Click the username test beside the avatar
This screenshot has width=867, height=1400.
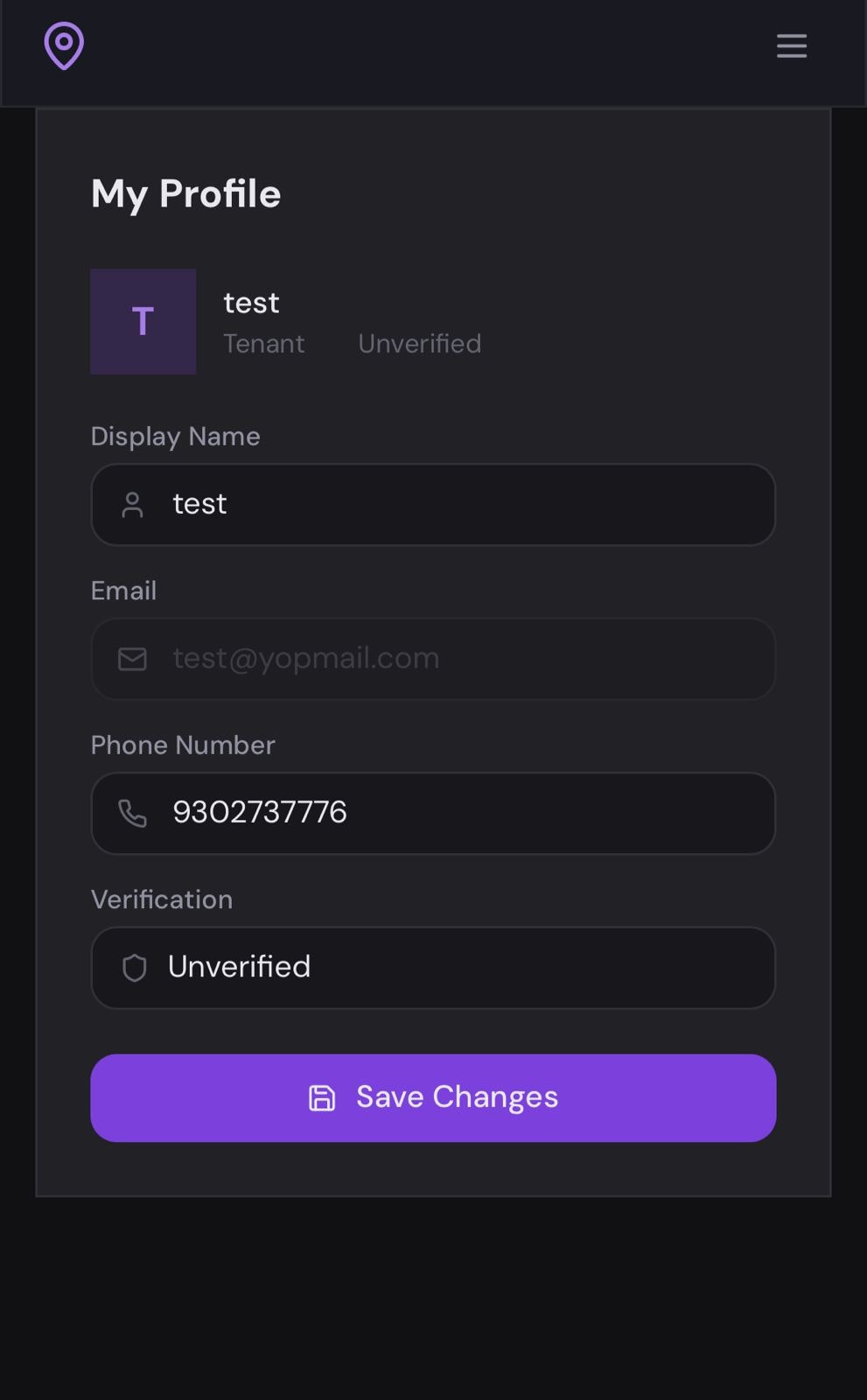tap(251, 303)
